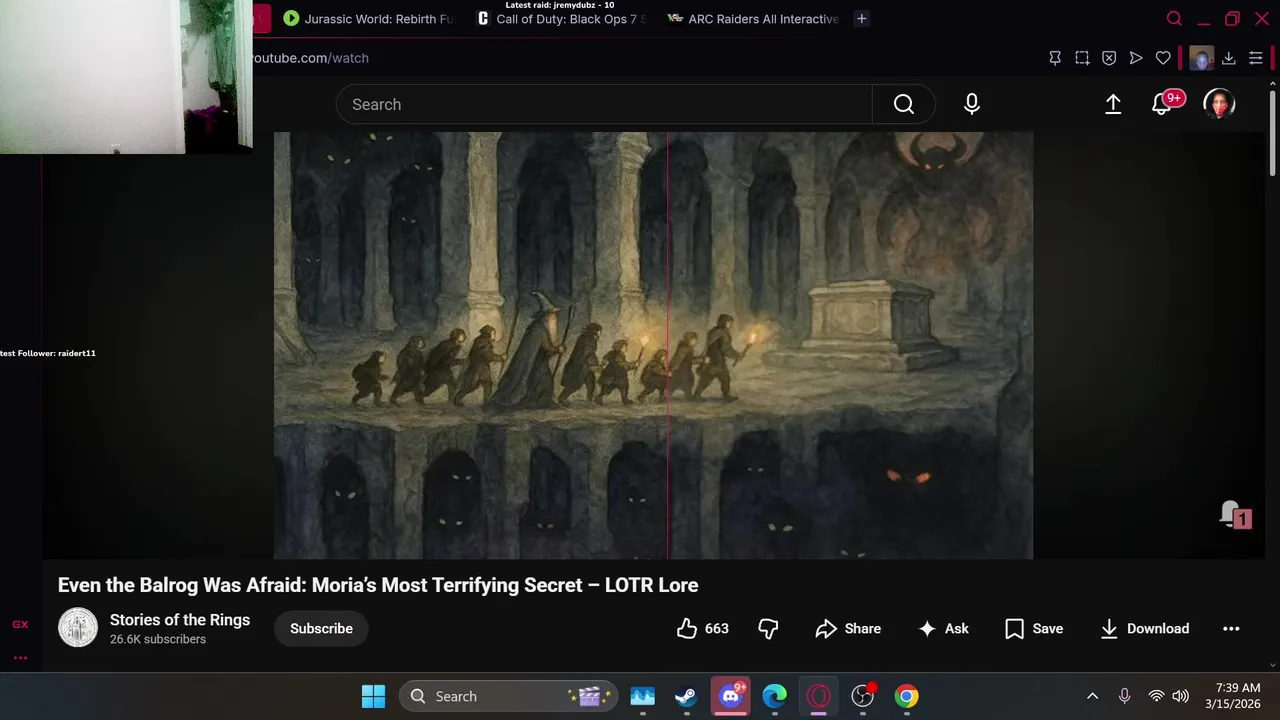
Task: Dislike the video with thumbs down
Action: tap(768, 628)
